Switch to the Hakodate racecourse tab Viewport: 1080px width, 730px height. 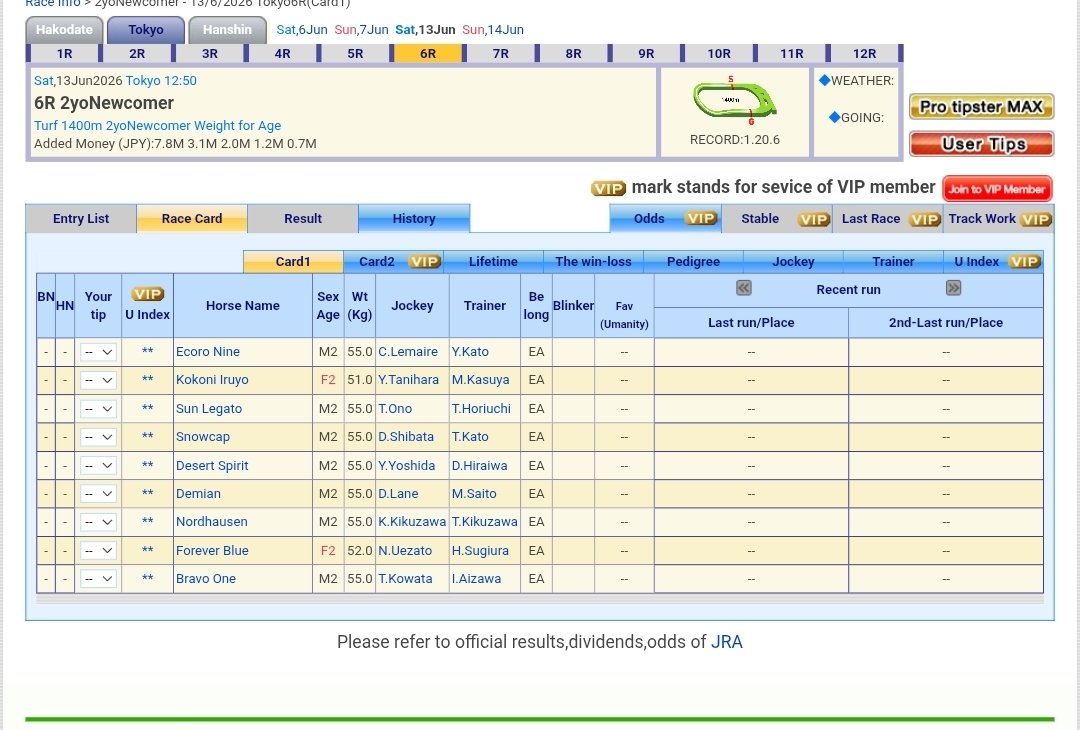click(64, 30)
